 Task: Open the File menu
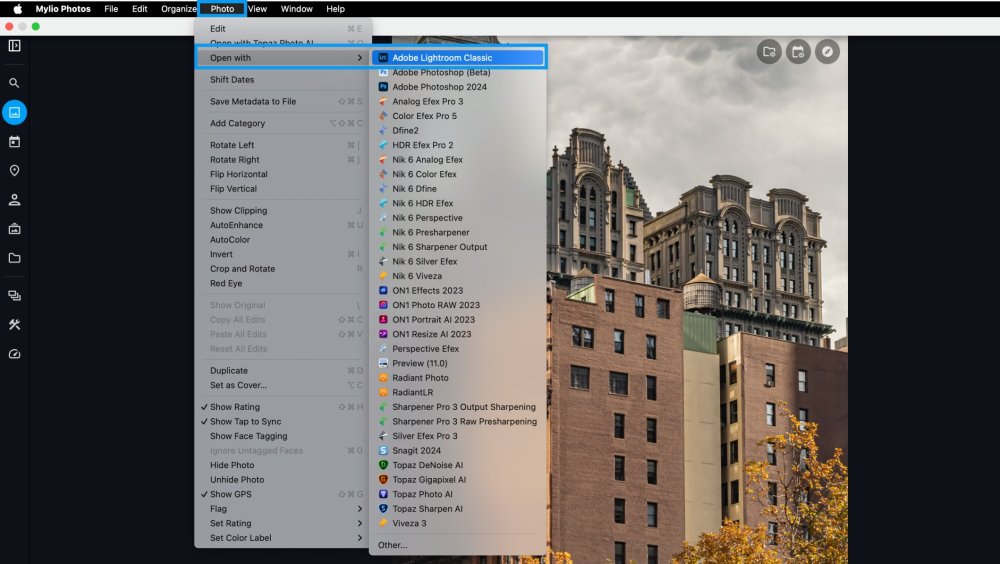(111, 9)
